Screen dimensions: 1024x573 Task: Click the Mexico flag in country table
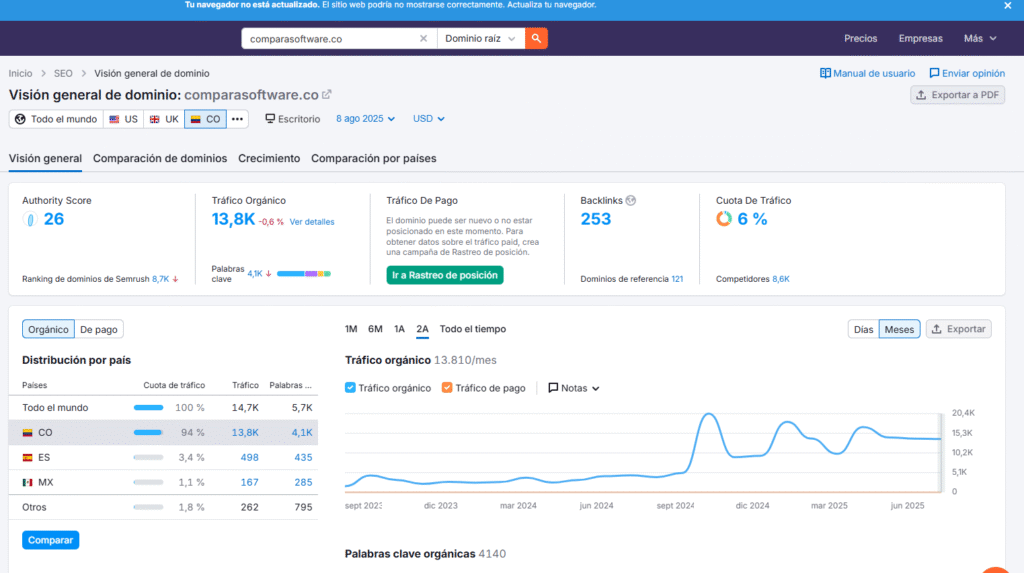click(x=27, y=482)
